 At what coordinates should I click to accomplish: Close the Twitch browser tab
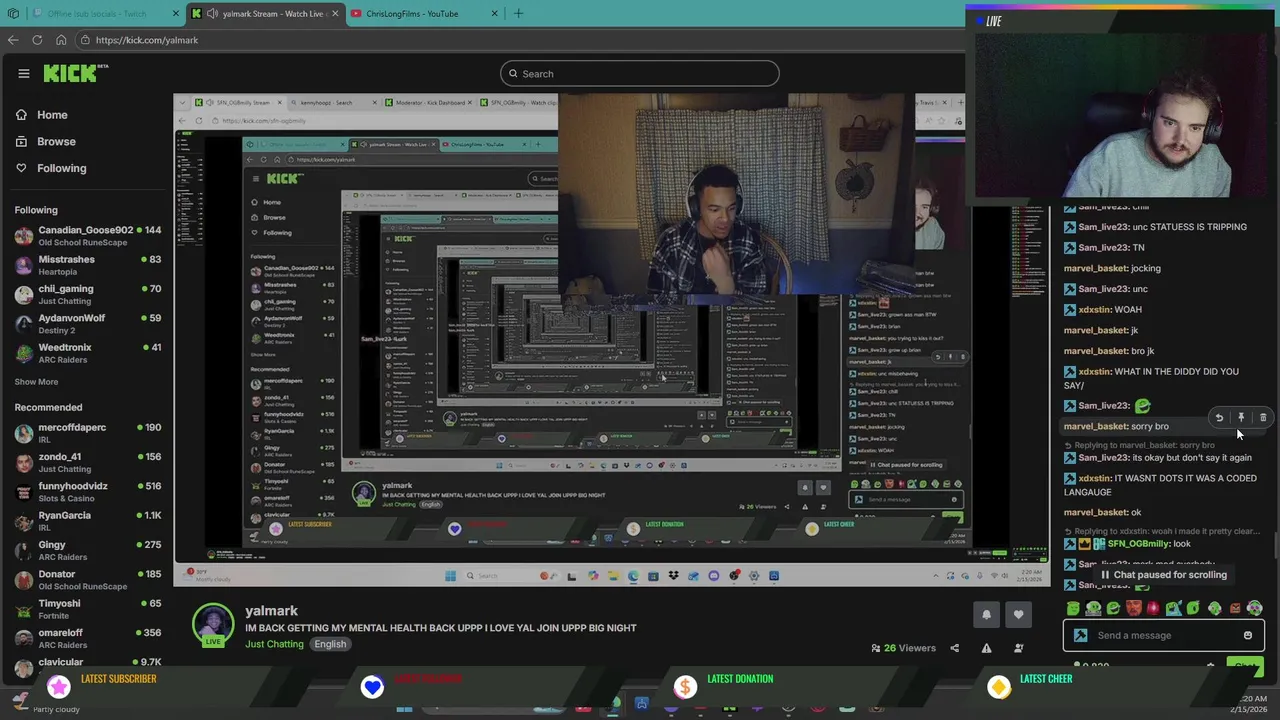point(176,14)
